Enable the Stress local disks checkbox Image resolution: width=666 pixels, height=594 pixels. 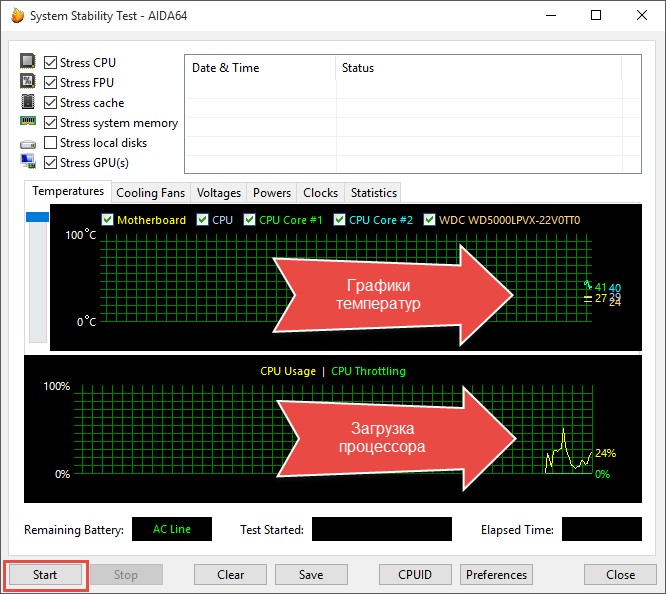coord(51,143)
